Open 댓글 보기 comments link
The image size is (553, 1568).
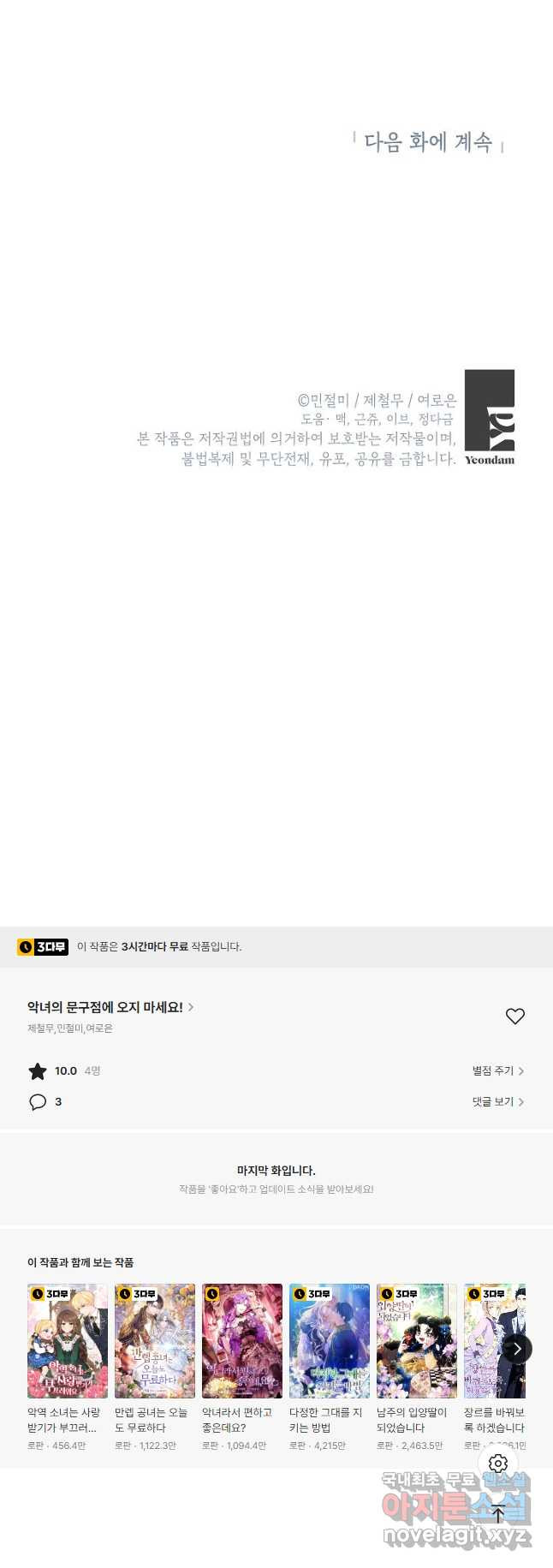click(x=498, y=1102)
